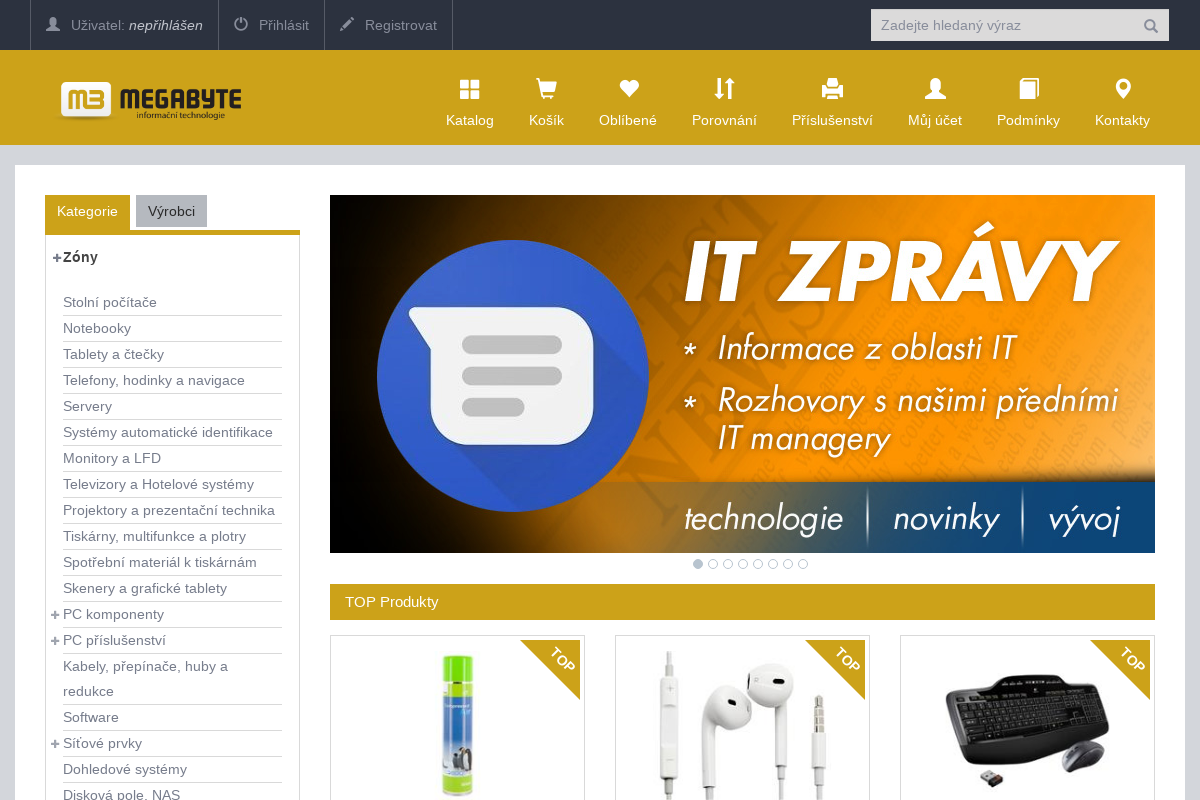The image size is (1200, 800).
Task: Expand the Zóny category section
Action: [55, 257]
